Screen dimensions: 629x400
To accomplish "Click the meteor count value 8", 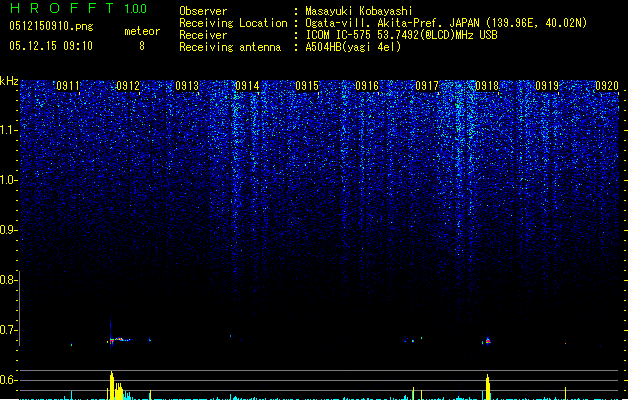I will coord(142,46).
